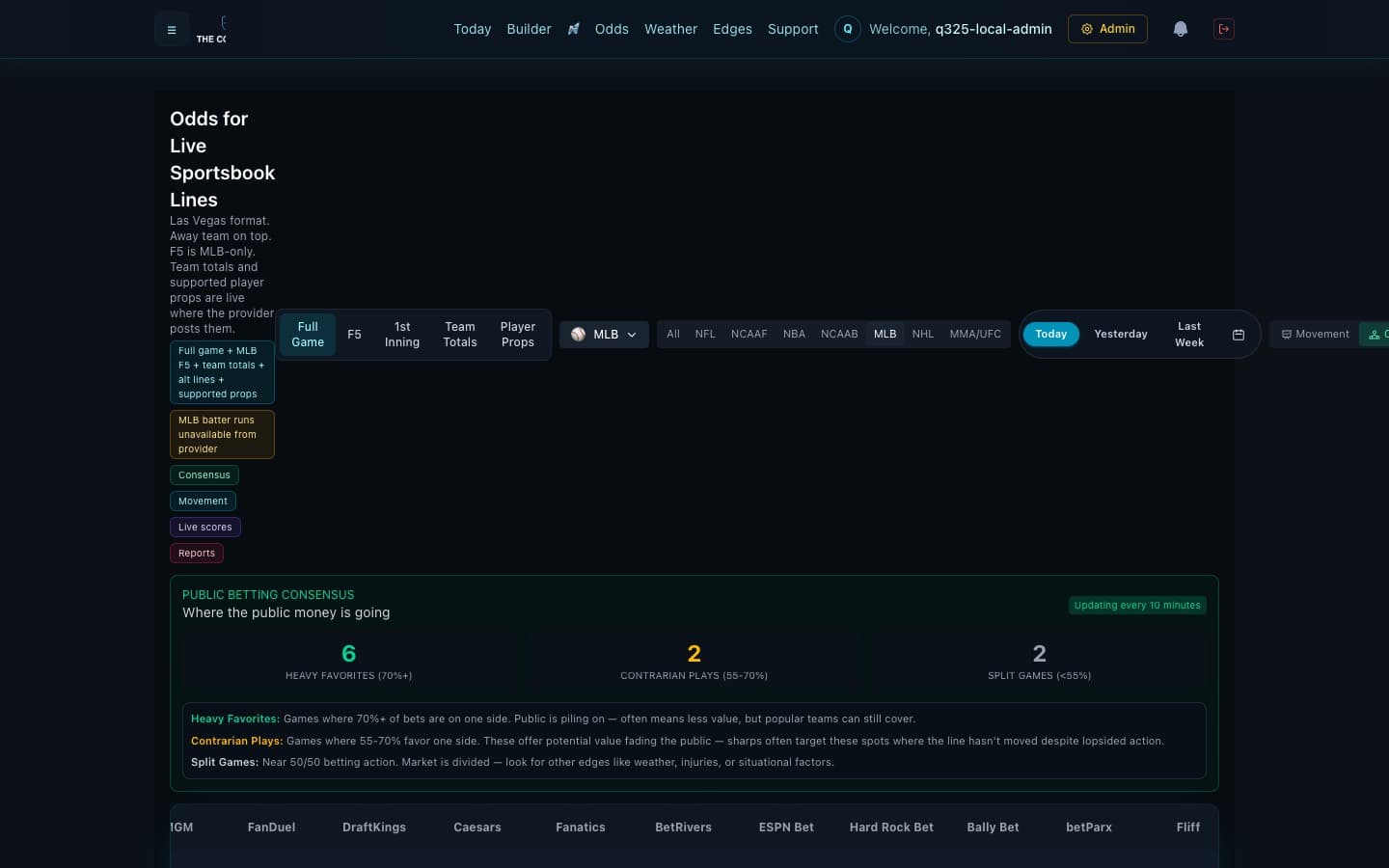1389x868 pixels.
Task: Click the Admin gear button
Action: [x=1107, y=29]
